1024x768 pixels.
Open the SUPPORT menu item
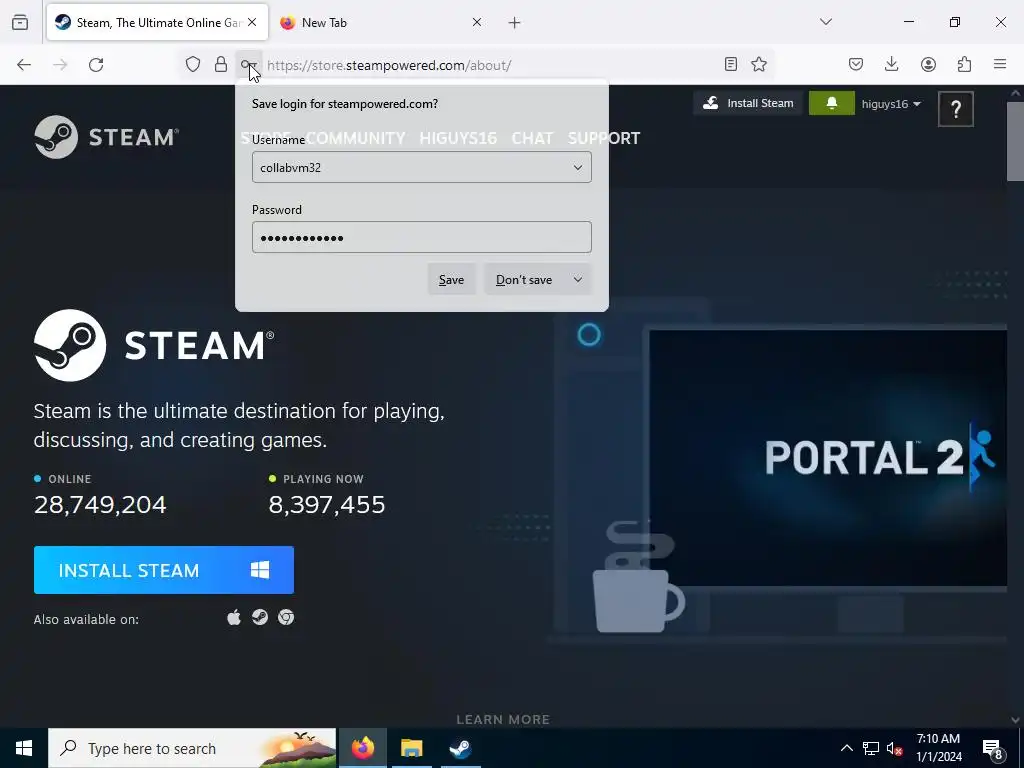coord(603,138)
